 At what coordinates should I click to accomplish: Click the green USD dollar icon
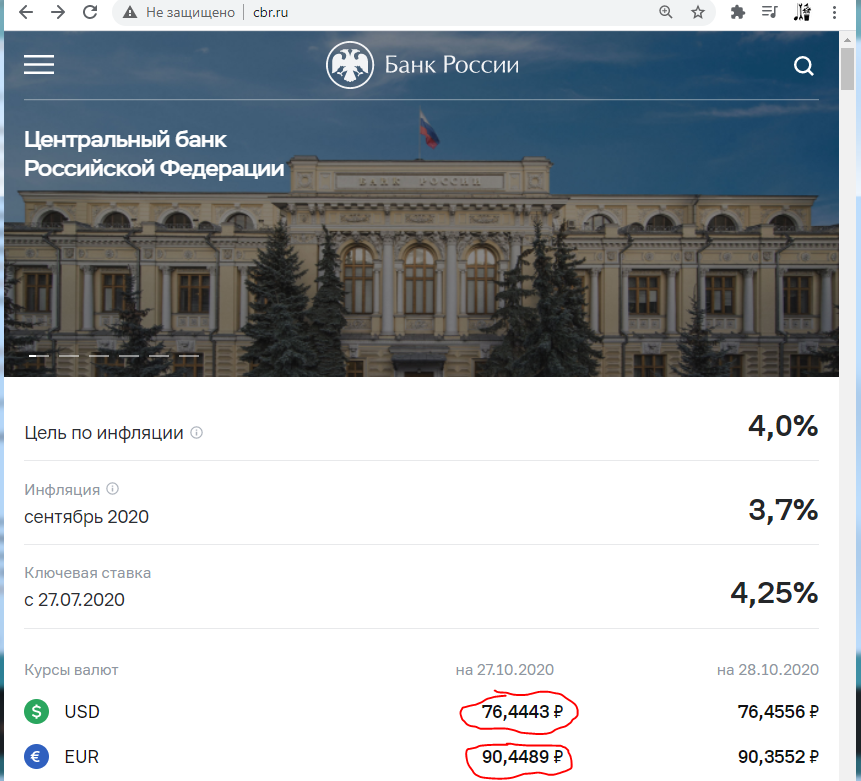pos(36,712)
